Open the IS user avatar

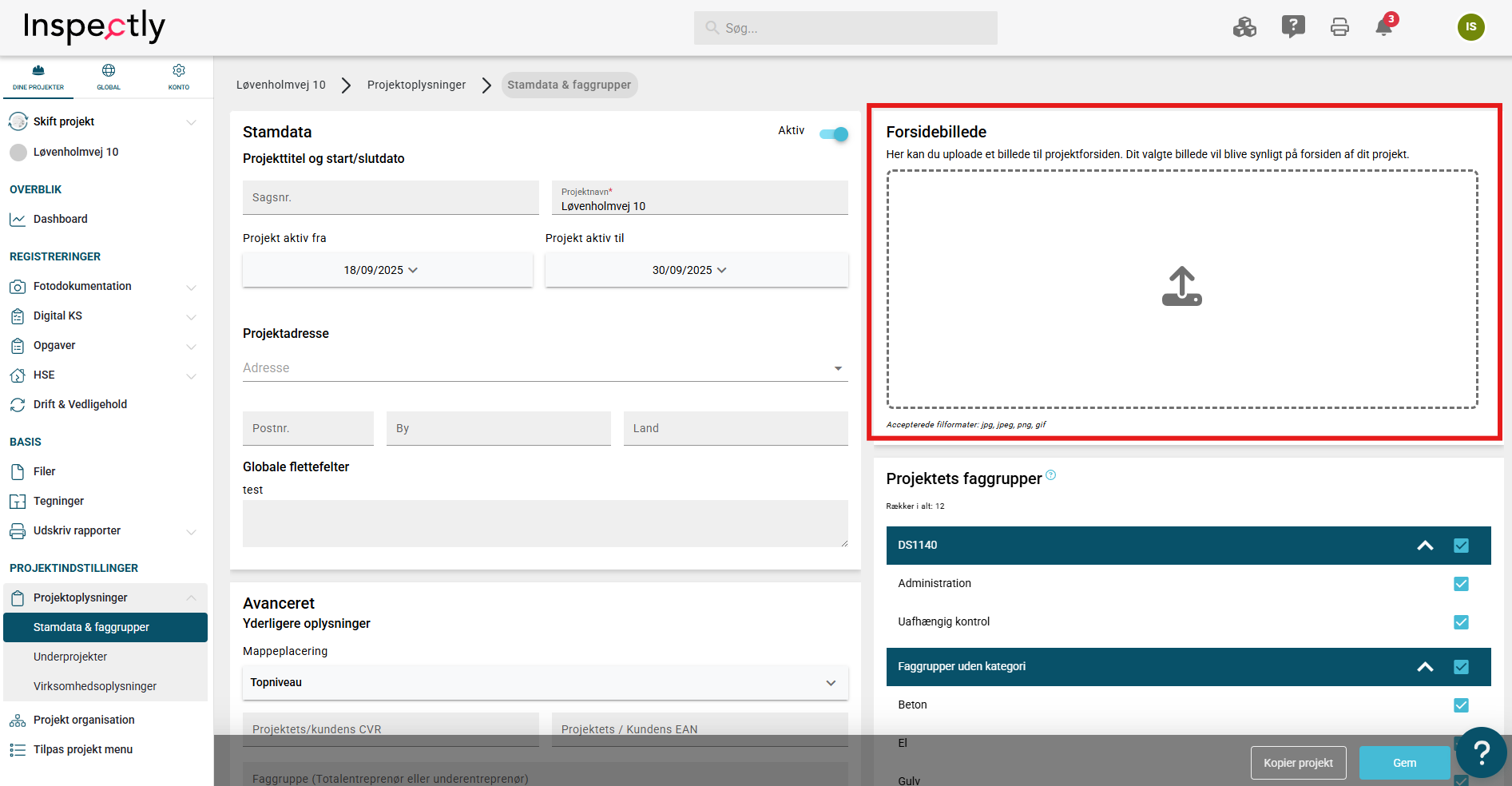pyautogui.click(x=1470, y=27)
